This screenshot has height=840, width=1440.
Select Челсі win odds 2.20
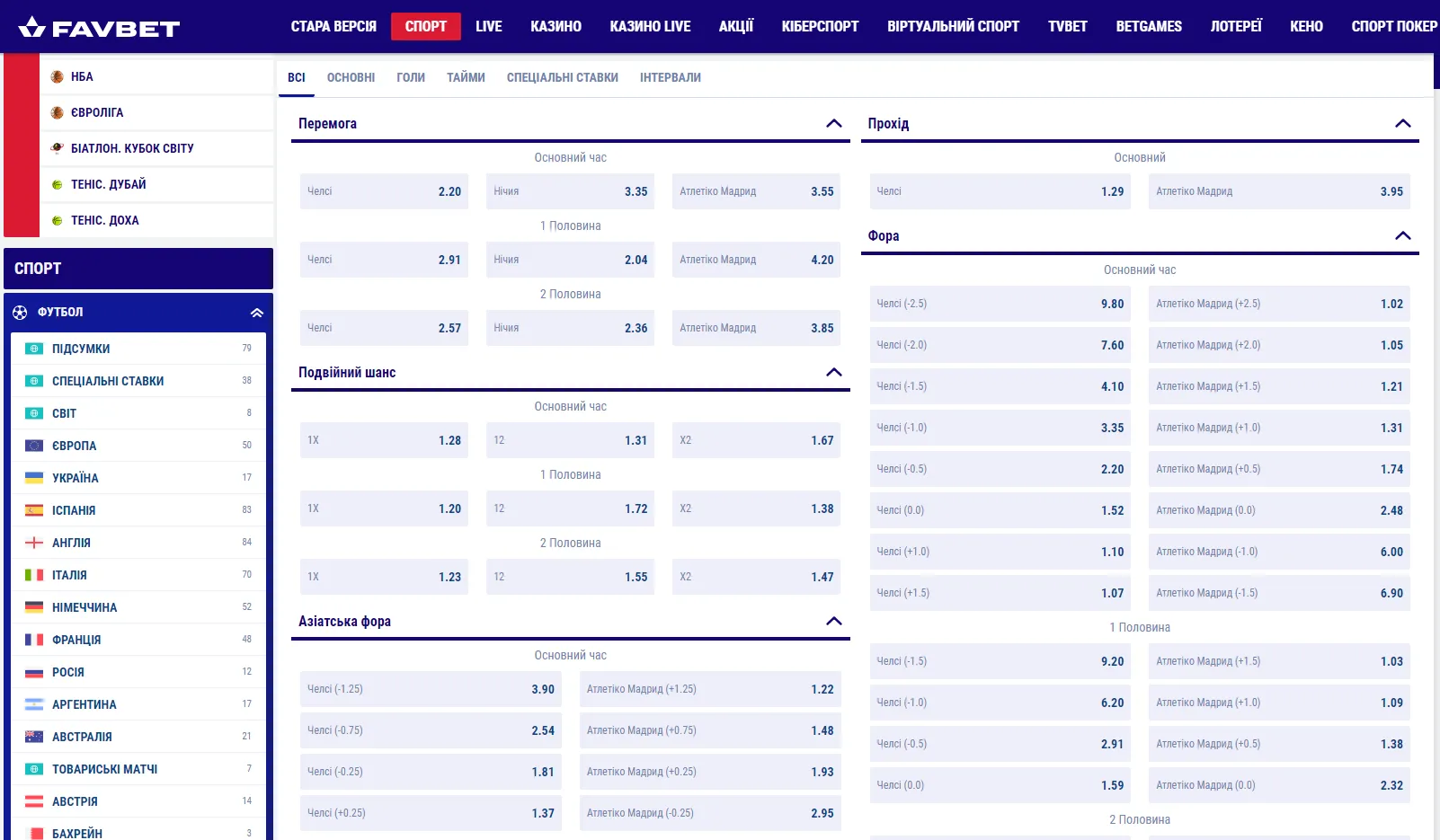[384, 191]
